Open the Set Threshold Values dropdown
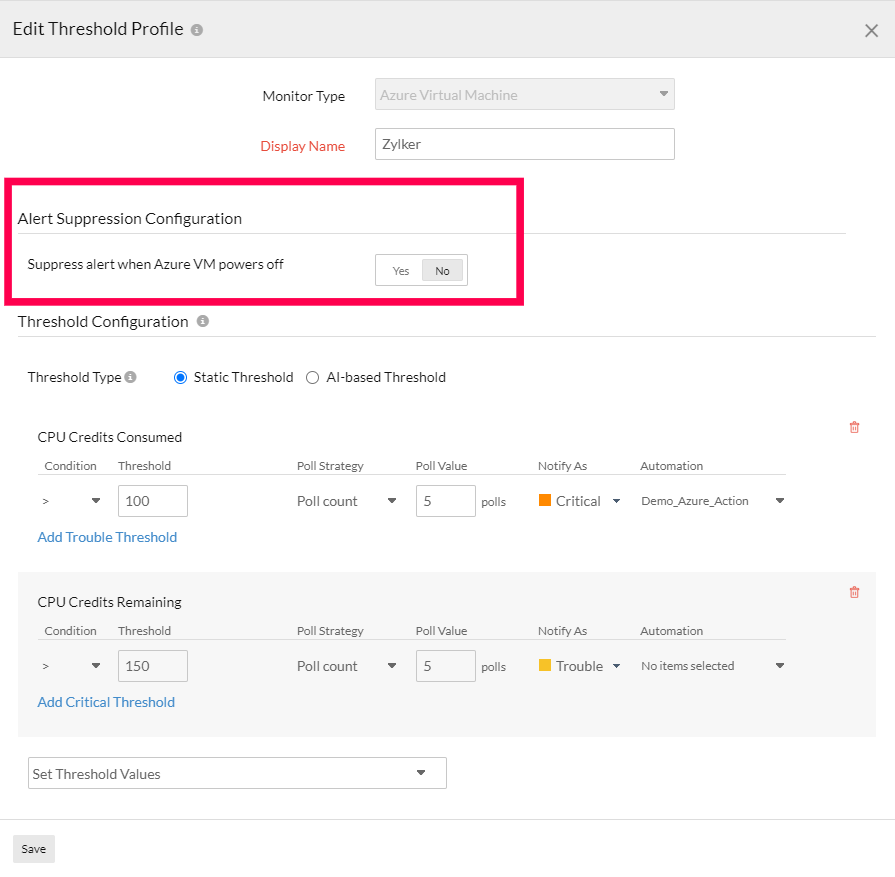This screenshot has height=877, width=895. 237,774
